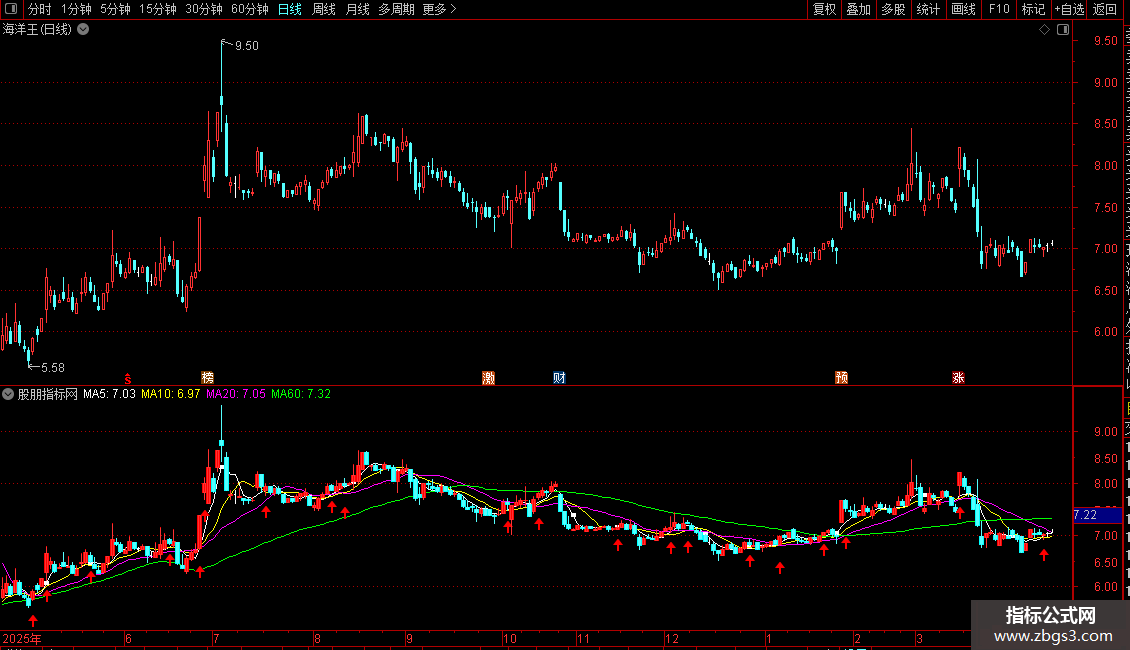Viewport: 1130px width, 650px height.
Task: Click the 返回 button
Action: [1105, 9]
